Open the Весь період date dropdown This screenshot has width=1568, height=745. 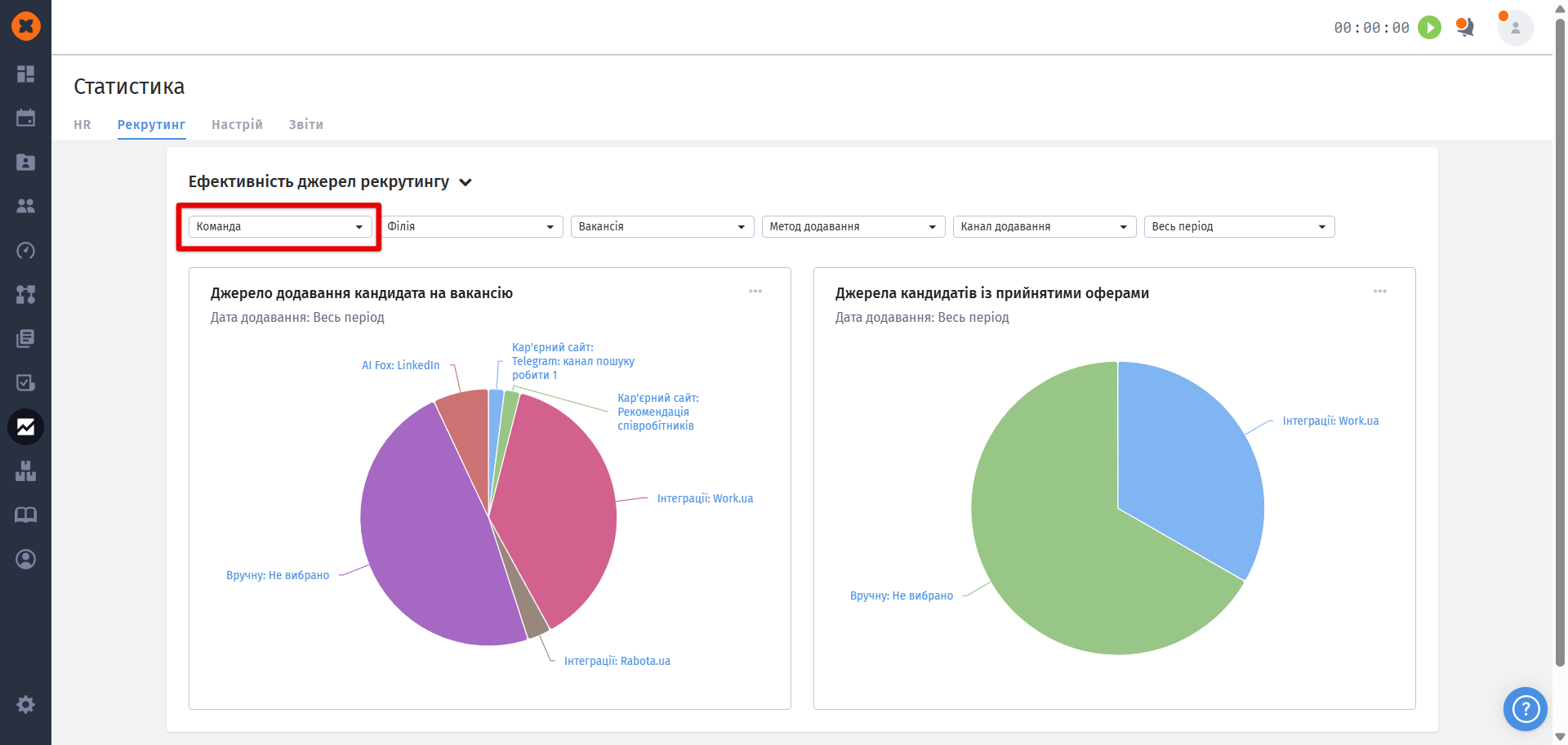(x=1239, y=226)
